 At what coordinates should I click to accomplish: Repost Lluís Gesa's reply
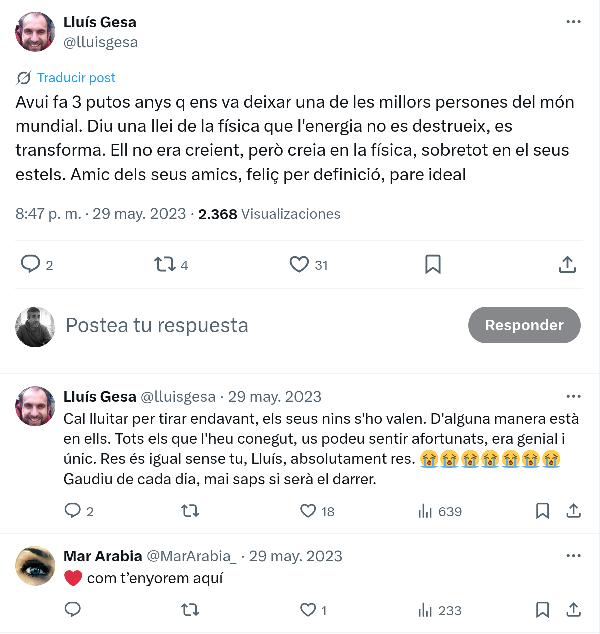pos(189,511)
